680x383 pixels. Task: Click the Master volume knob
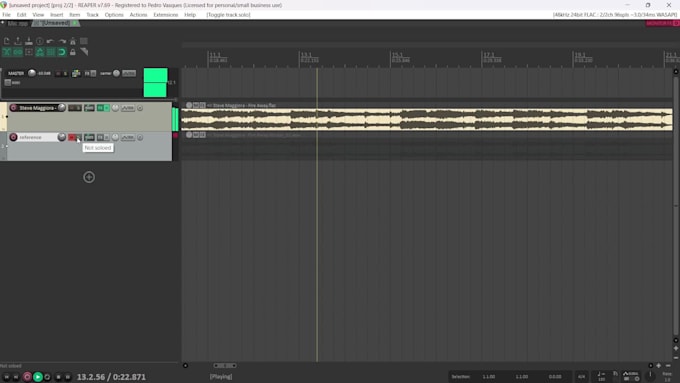click(32, 73)
